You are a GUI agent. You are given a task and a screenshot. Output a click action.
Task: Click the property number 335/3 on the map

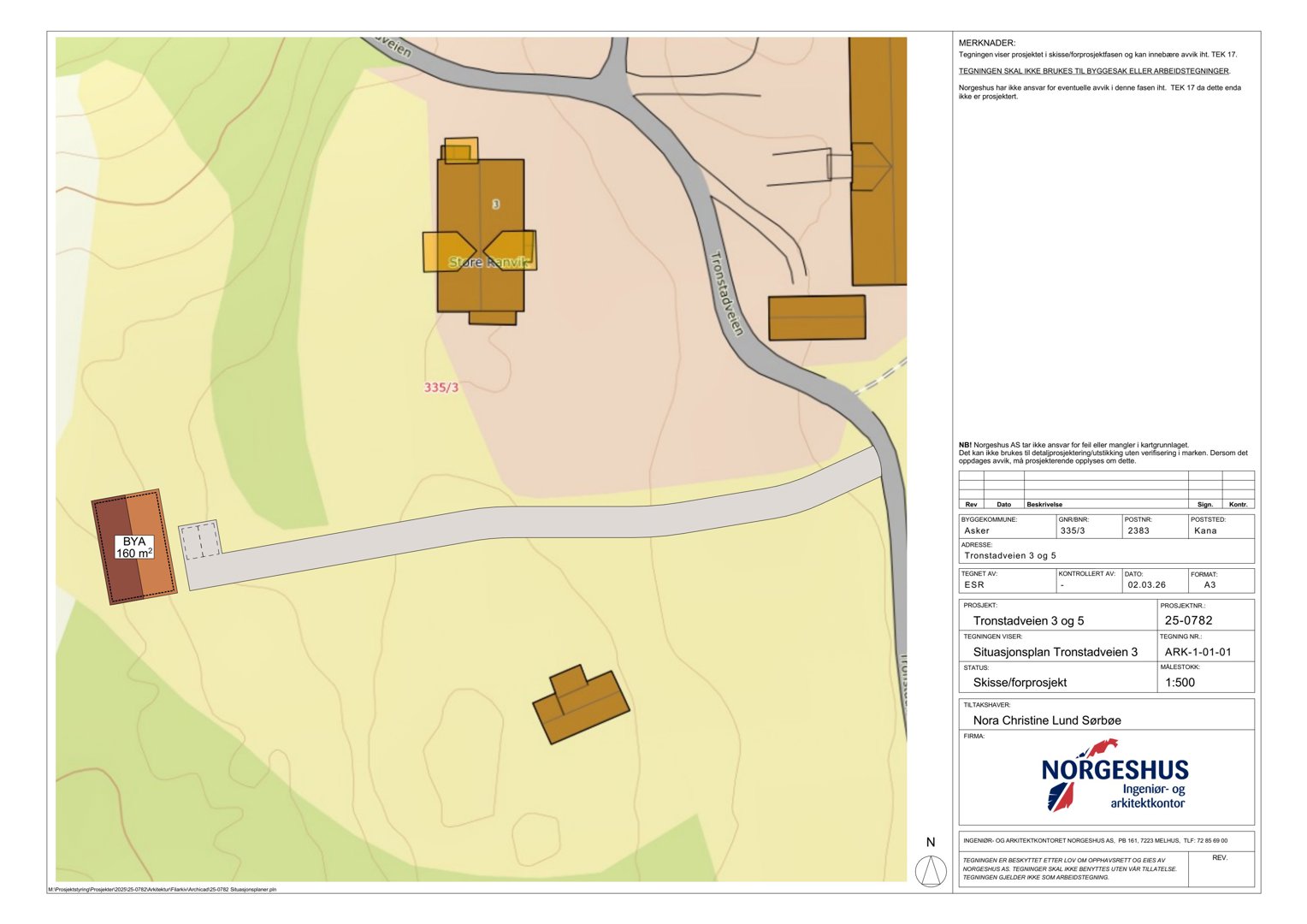coord(441,388)
